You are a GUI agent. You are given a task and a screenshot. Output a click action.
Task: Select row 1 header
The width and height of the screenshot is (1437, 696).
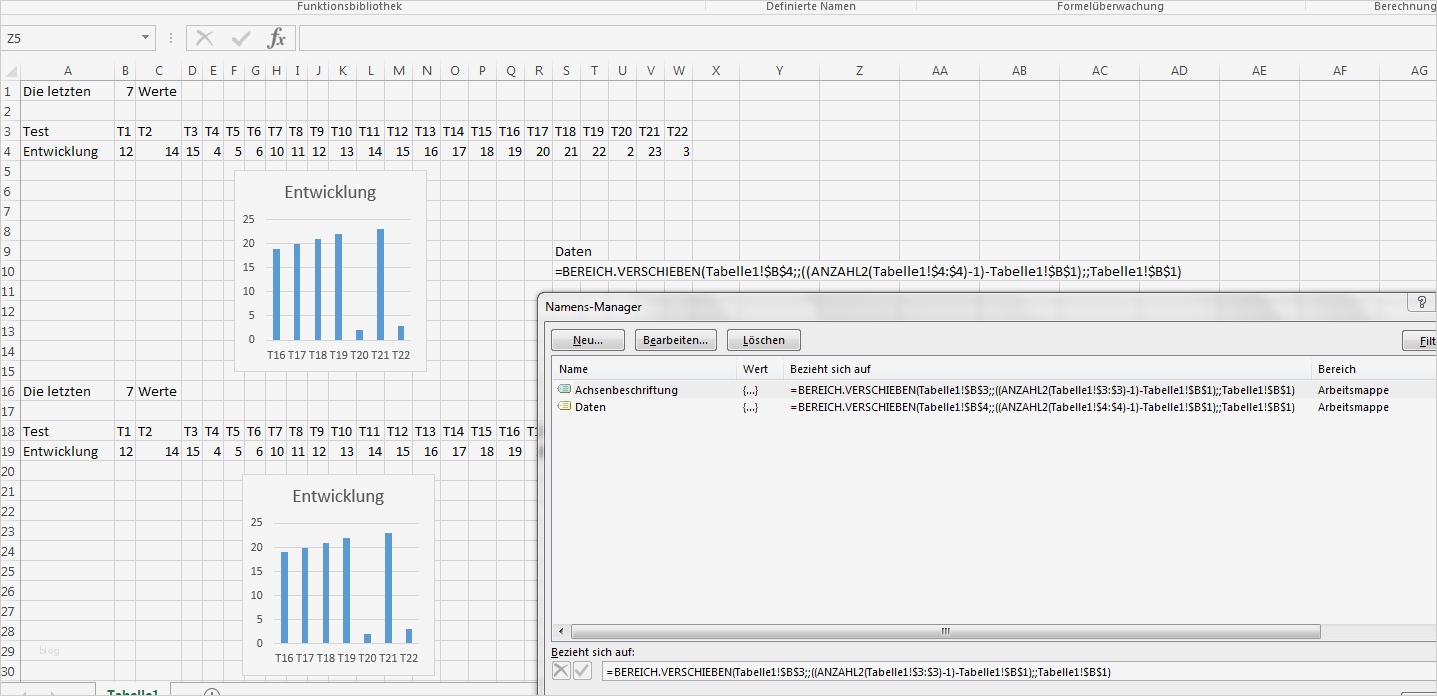(10, 91)
